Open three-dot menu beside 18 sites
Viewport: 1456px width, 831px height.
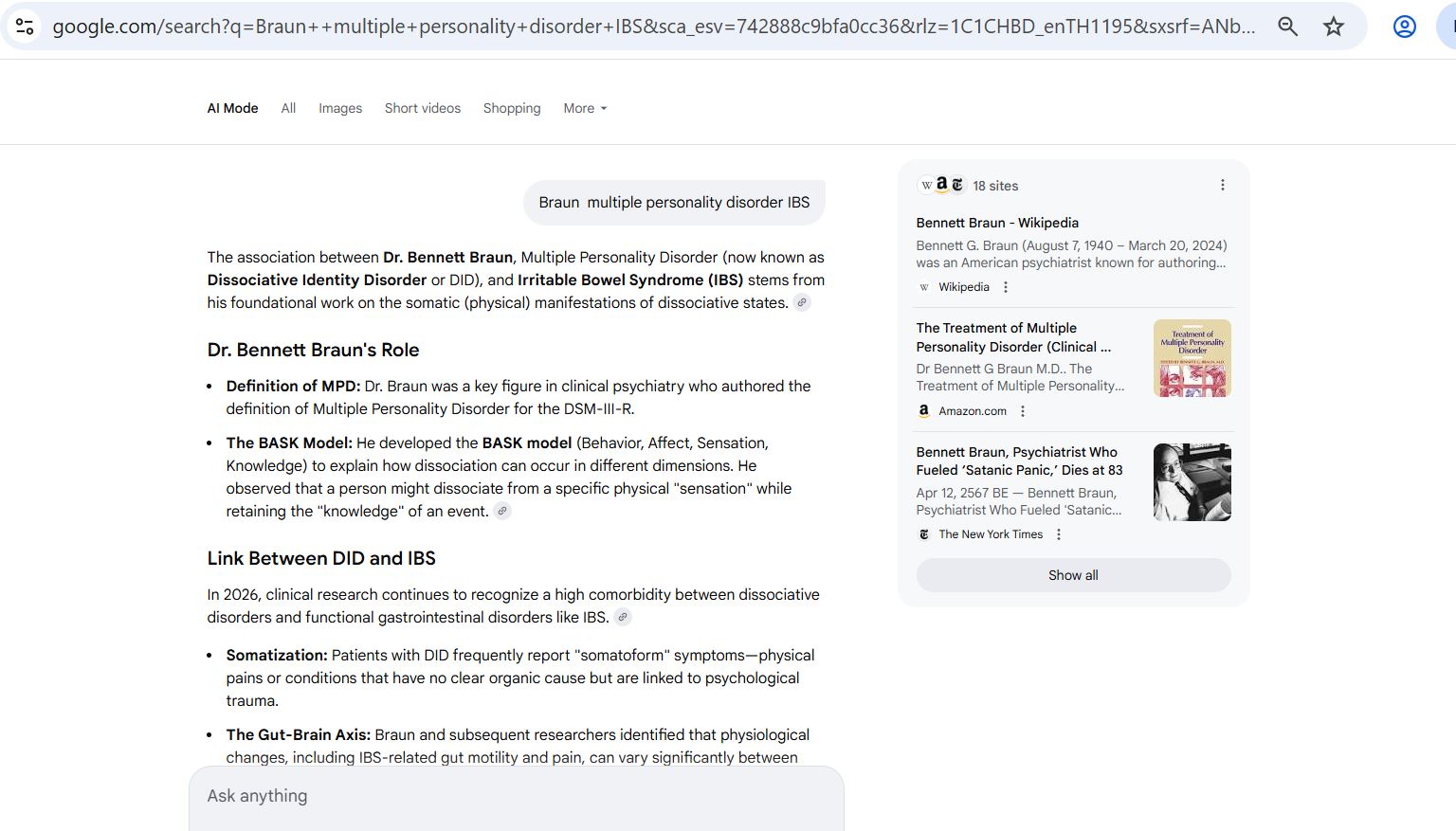[x=1222, y=186]
